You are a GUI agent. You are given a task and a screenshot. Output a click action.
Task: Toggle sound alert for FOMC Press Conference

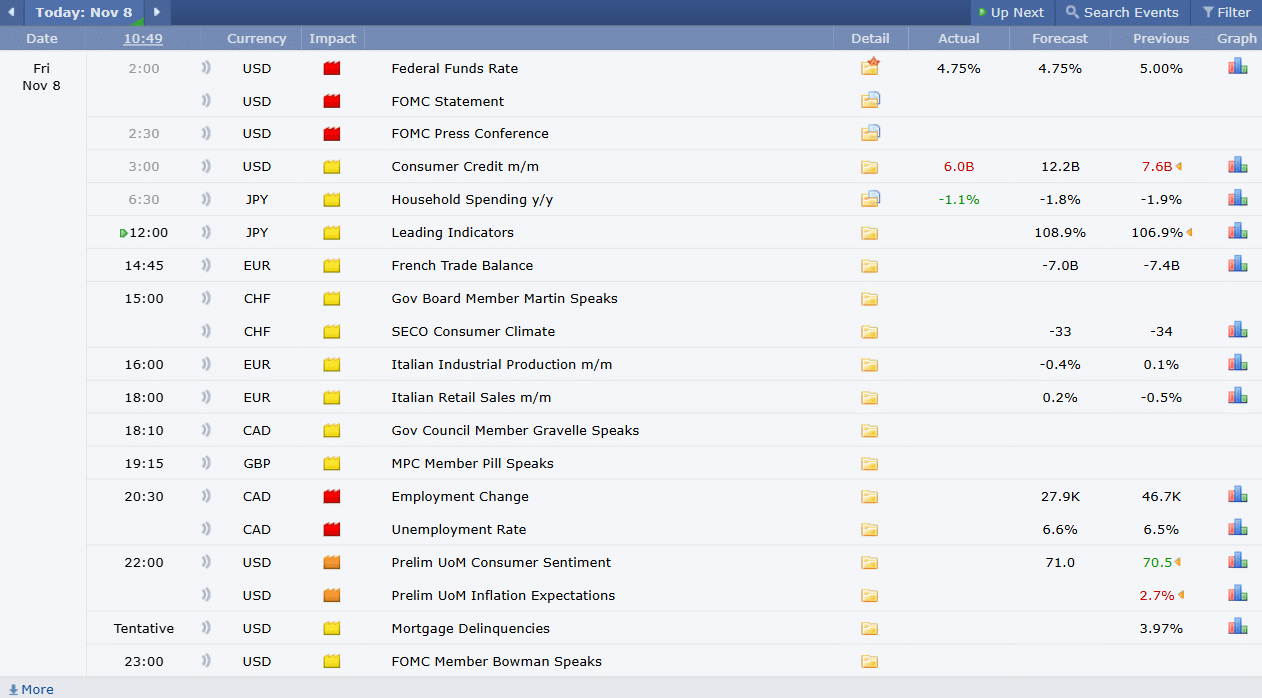[x=206, y=133]
